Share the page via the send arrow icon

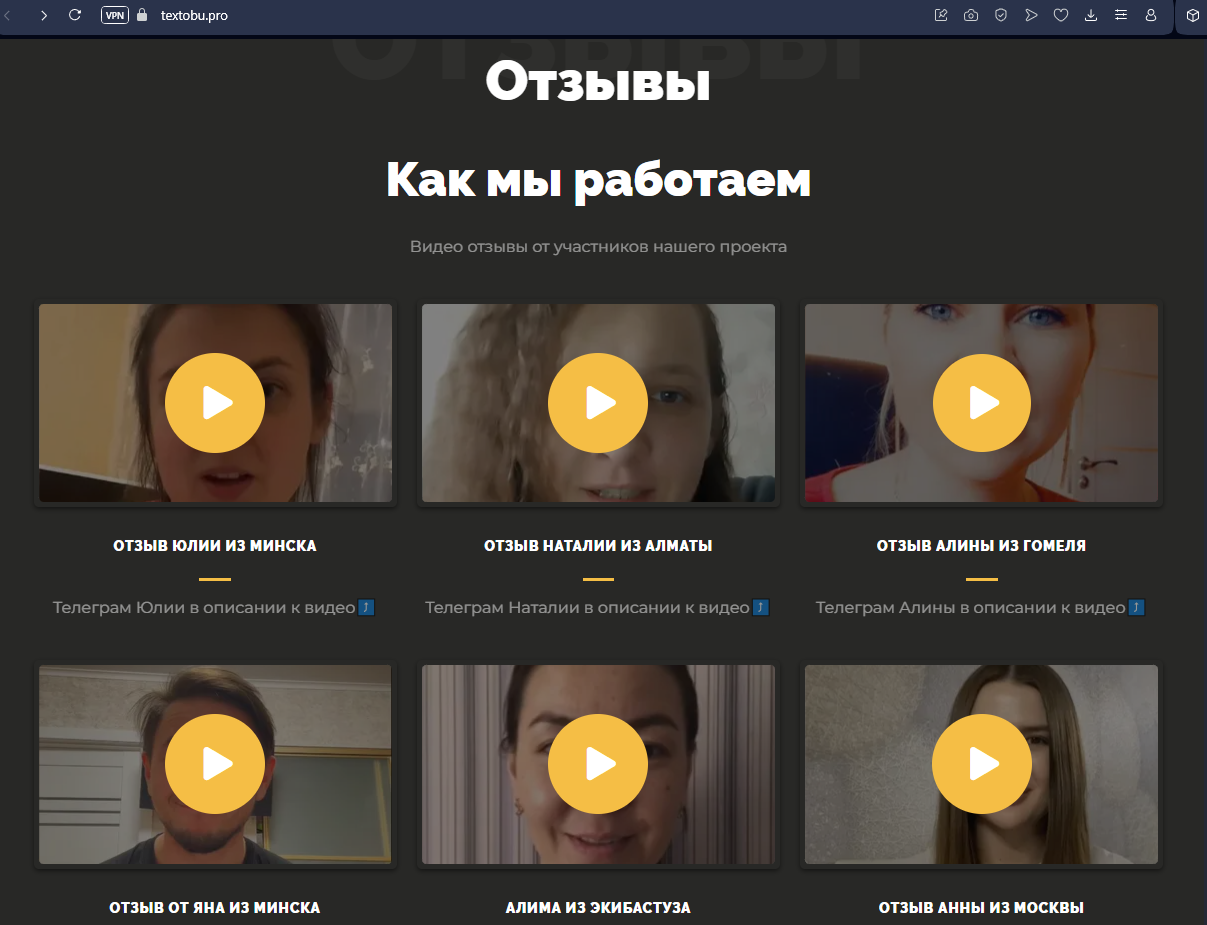tap(1031, 15)
